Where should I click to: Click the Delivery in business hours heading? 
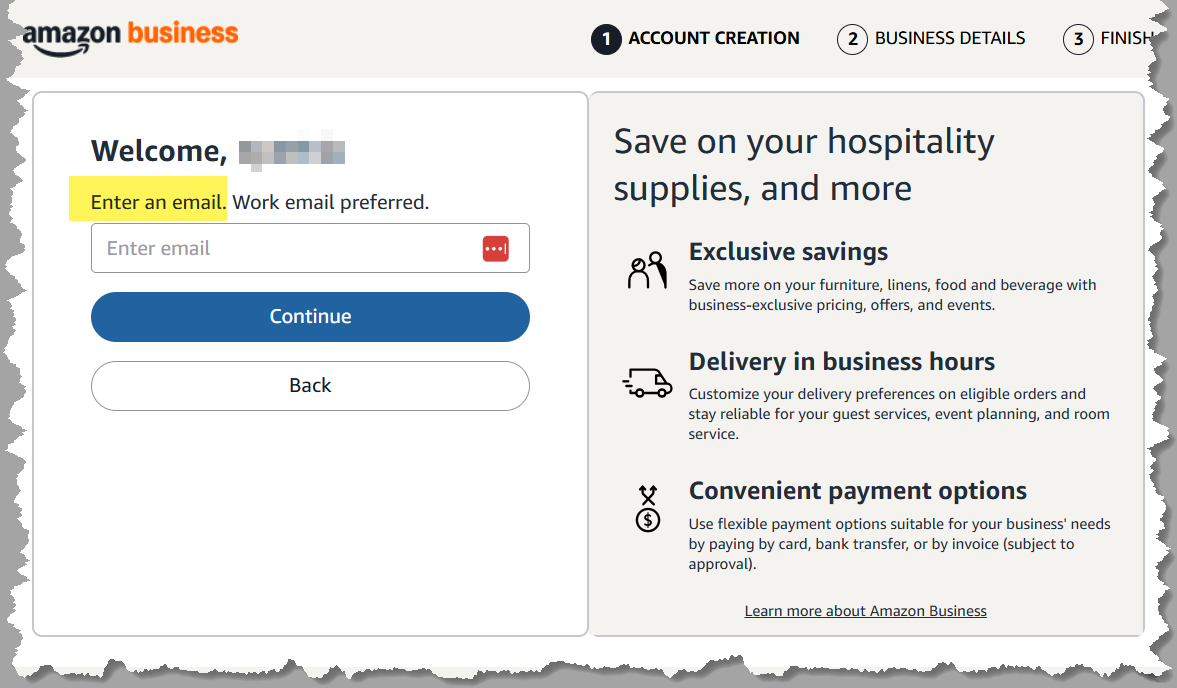842,362
